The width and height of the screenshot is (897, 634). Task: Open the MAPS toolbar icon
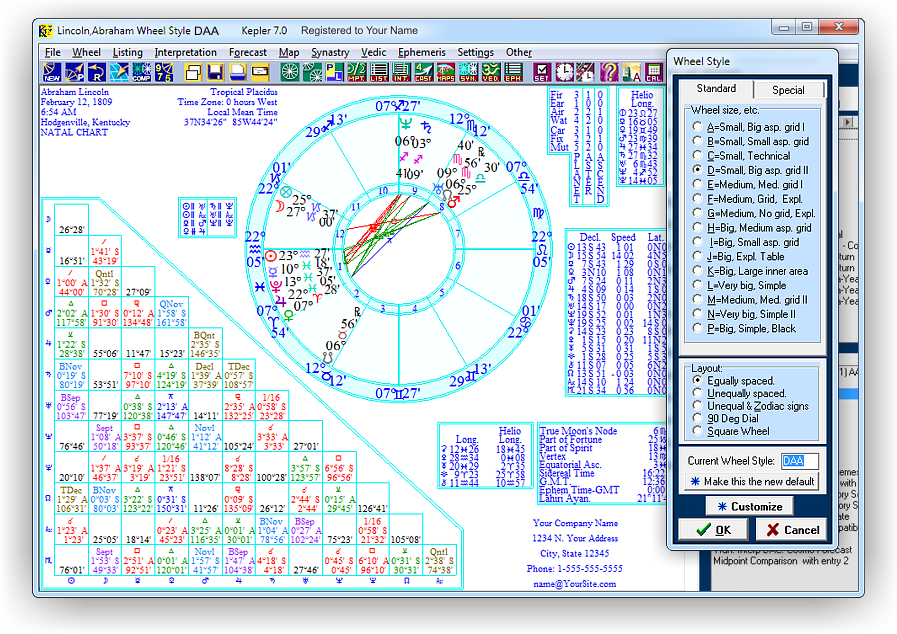point(446,73)
